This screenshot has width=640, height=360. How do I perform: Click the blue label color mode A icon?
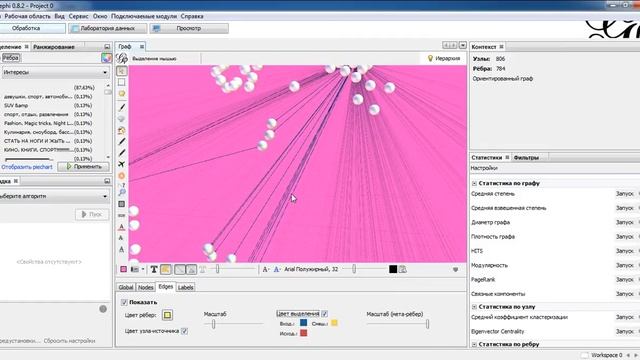[277, 269]
